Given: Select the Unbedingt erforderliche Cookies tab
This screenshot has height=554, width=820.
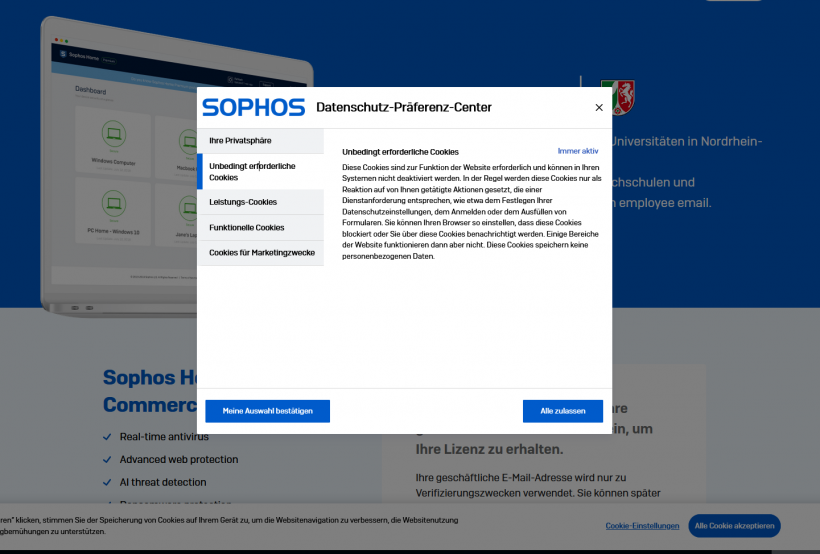Looking at the screenshot, I should click(x=261, y=172).
